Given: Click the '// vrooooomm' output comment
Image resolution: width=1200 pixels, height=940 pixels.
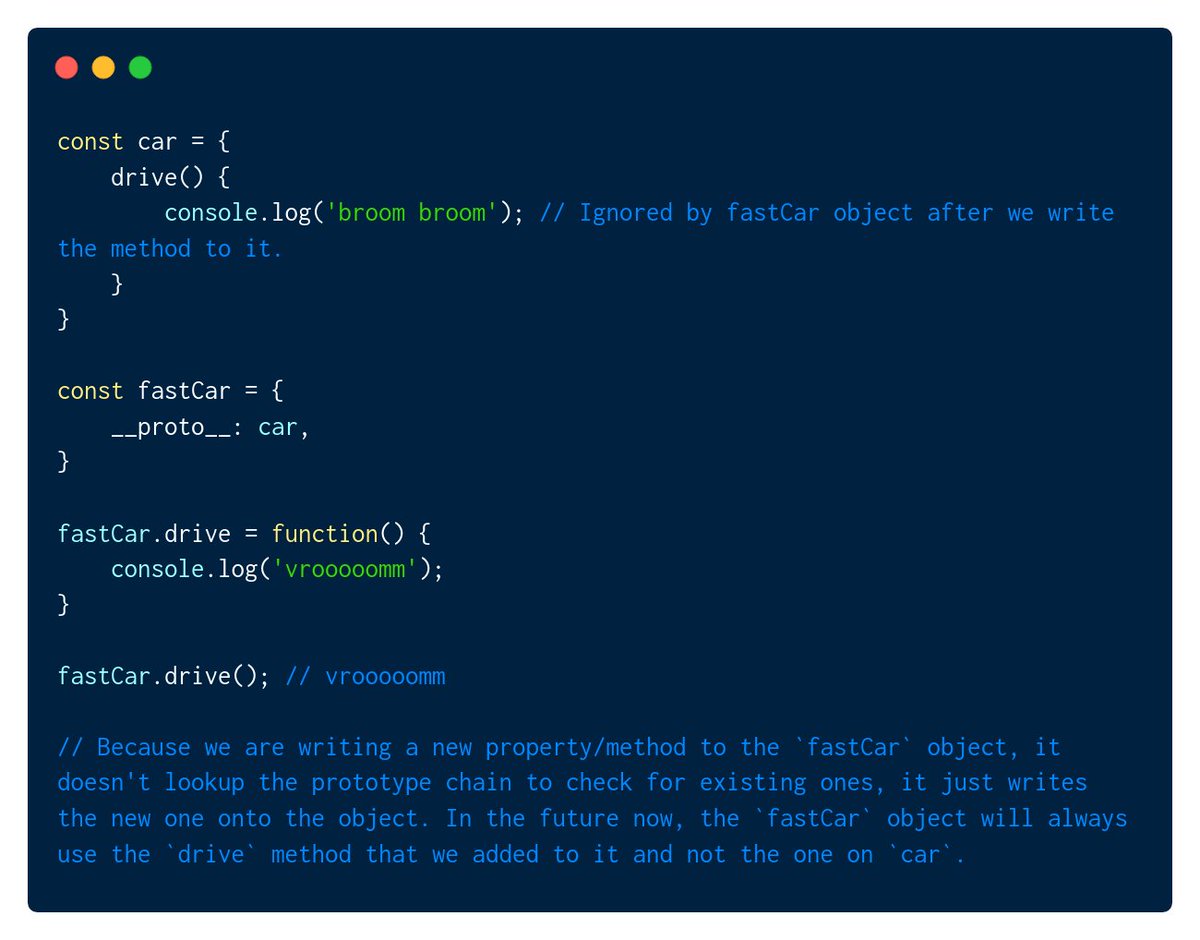Looking at the screenshot, I should tap(365, 677).
